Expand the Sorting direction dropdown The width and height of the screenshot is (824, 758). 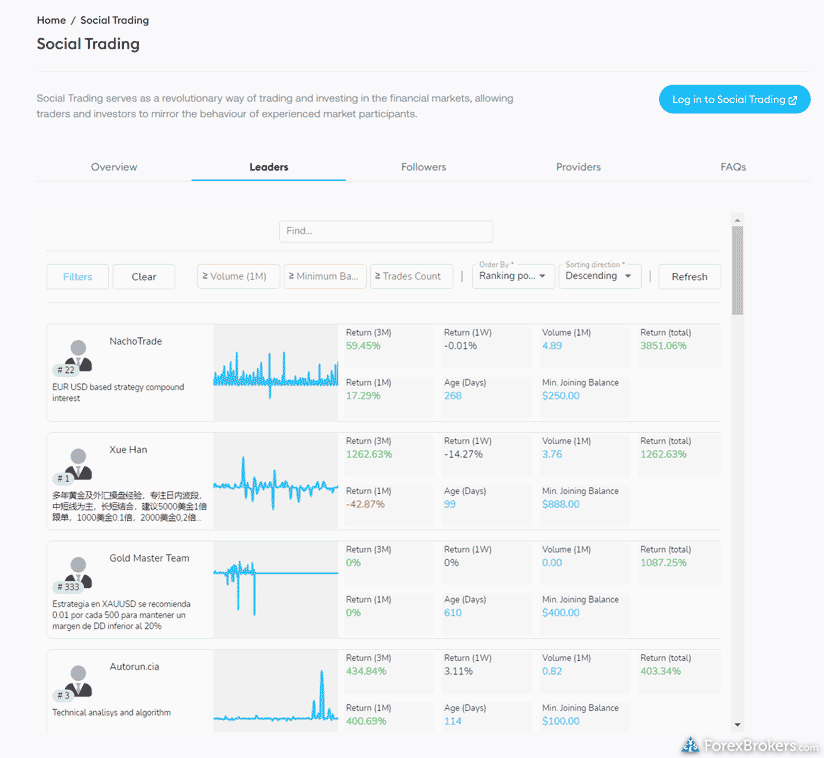[x=600, y=276]
